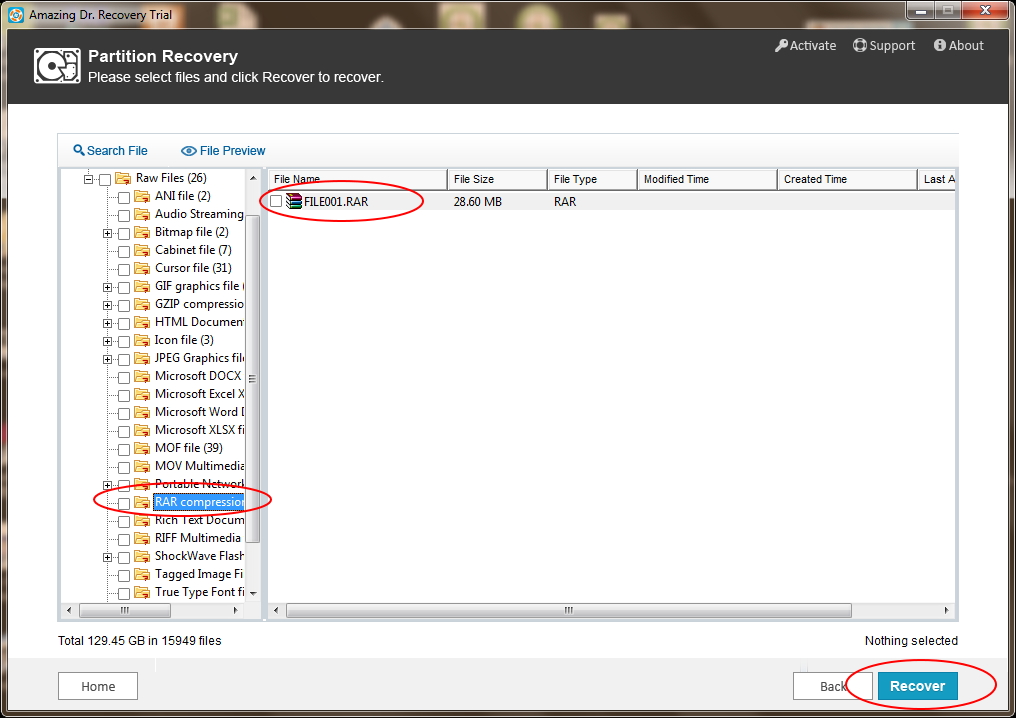Image resolution: width=1016 pixels, height=718 pixels.
Task: Click the folder icon next to Raw Files
Action: (120, 178)
